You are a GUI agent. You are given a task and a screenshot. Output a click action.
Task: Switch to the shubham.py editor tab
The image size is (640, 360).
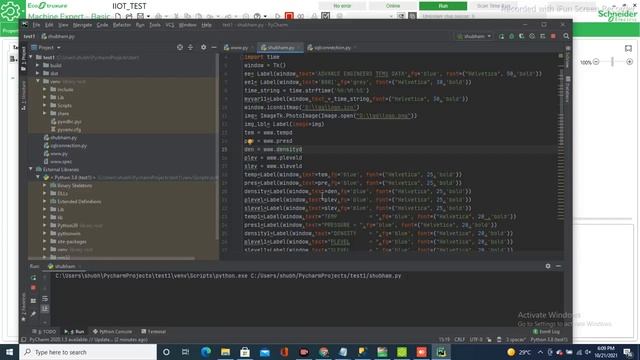(280, 48)
